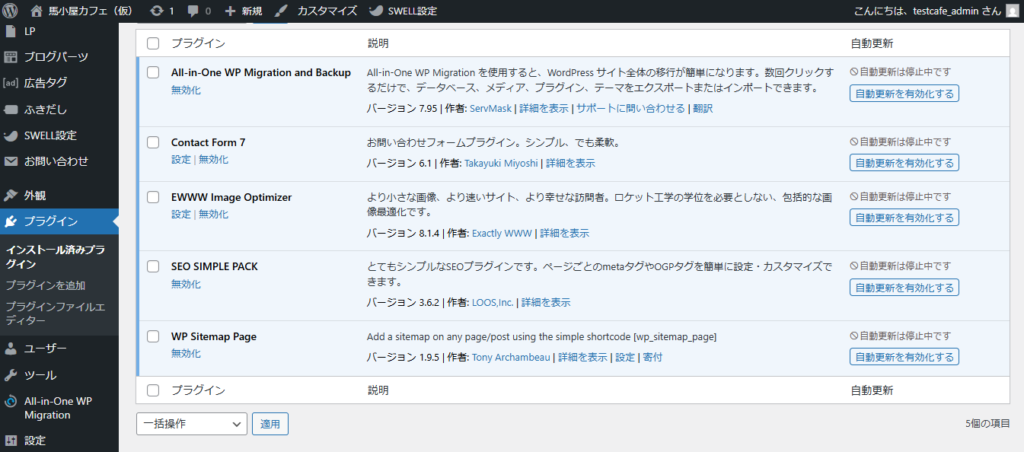Click the ブログパーツ grid icon
Screen dimensions: 1024x452
[10, 57]
